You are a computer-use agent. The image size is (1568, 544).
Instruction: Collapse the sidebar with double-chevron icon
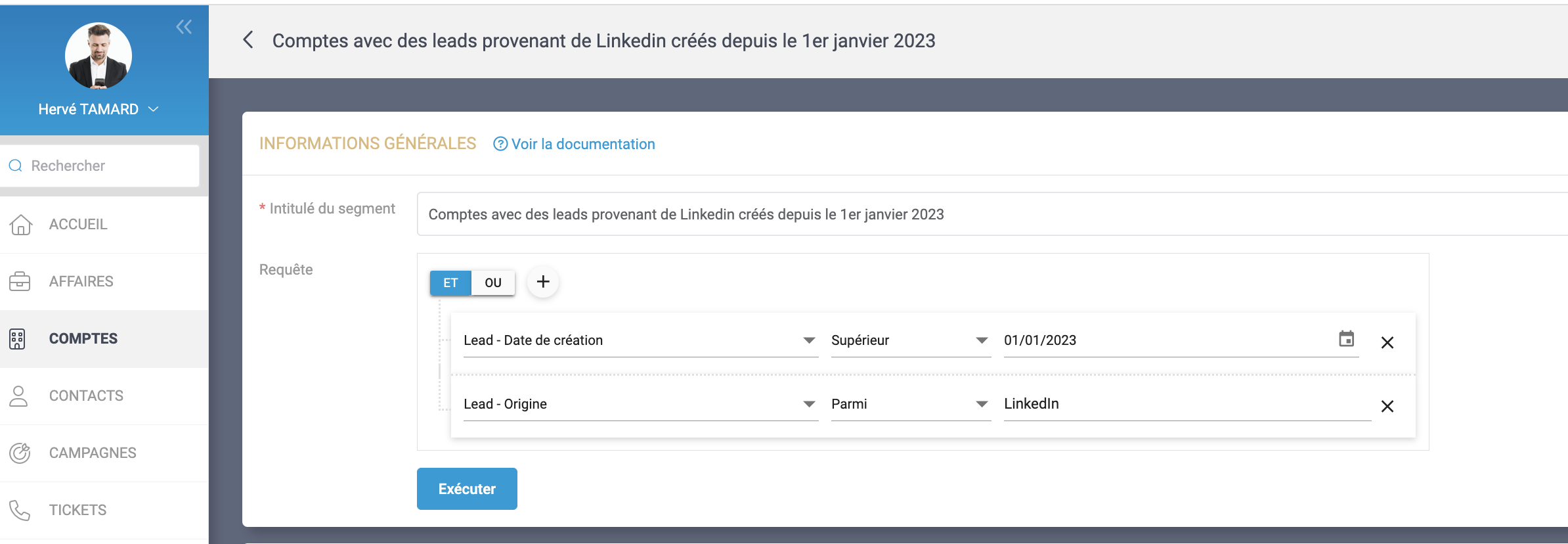click(184, 27)
